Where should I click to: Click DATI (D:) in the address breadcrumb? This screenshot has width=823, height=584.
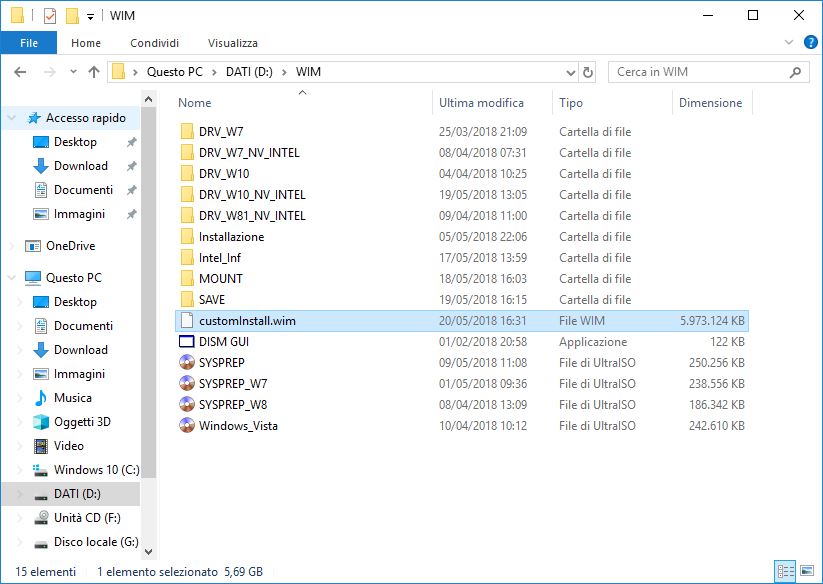249,72
